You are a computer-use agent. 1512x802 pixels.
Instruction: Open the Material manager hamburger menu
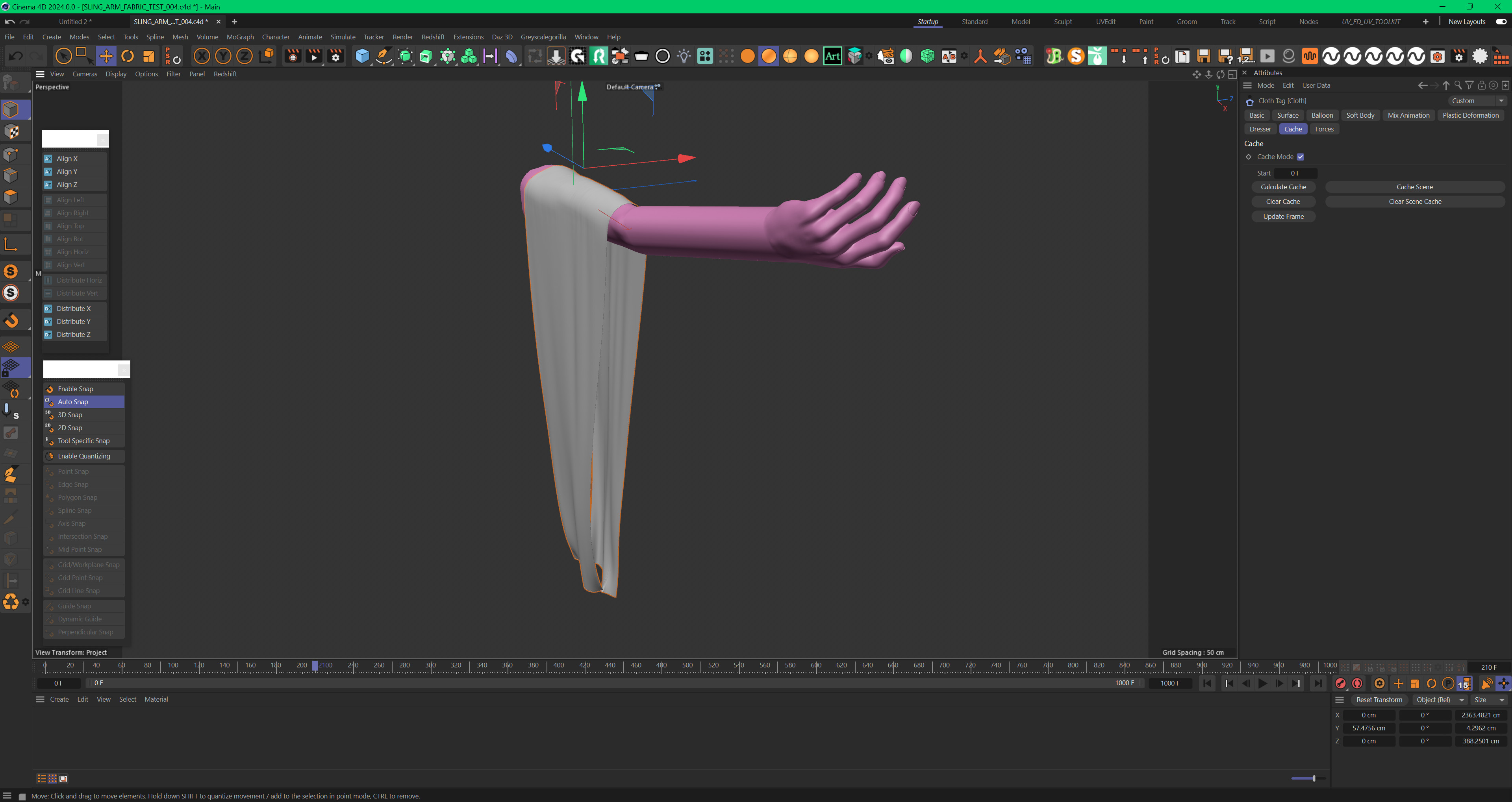pyautogui.click(x=40, y=699)
